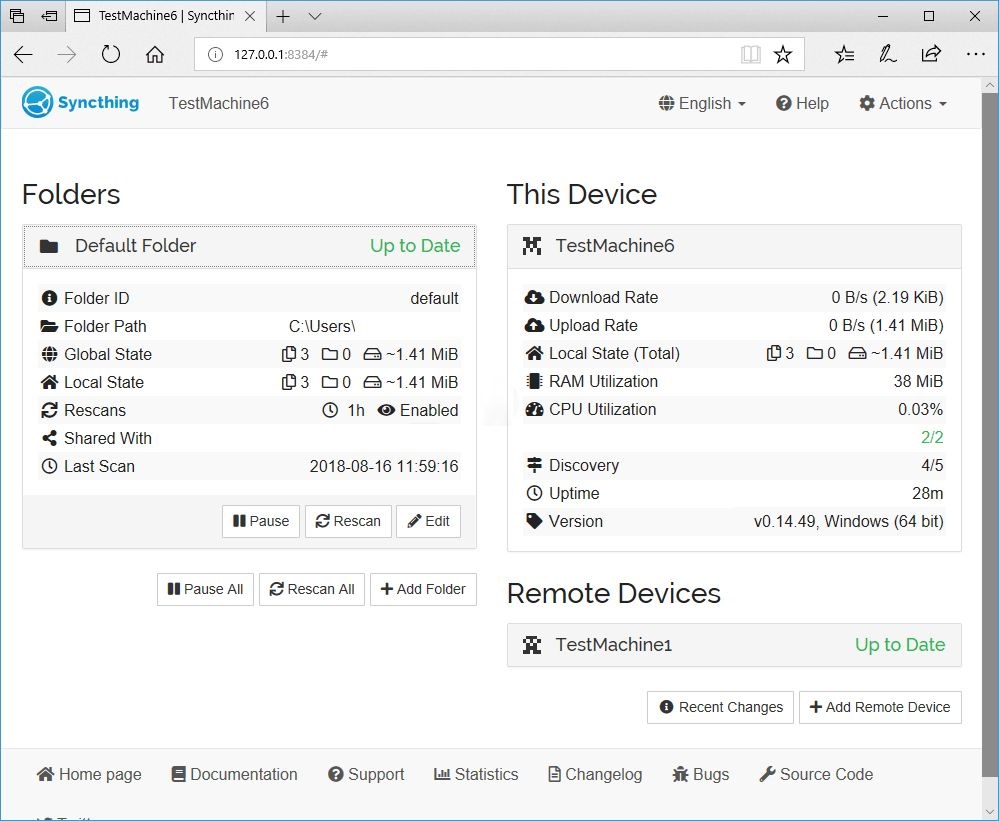Pause the Default Folder
Screen dimensions: 999x821
(x=260, y=521)
